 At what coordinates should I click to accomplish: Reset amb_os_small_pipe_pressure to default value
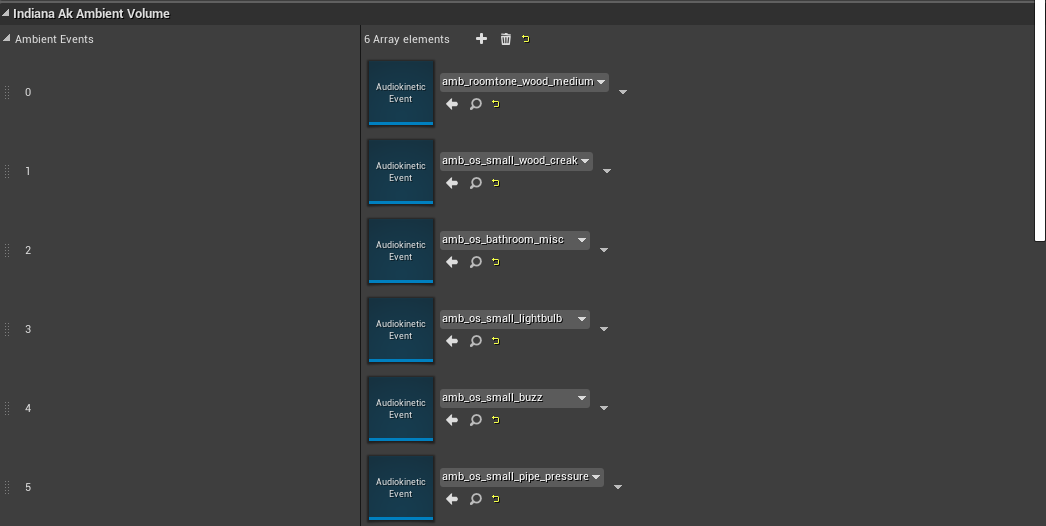(x=496, y=499)
